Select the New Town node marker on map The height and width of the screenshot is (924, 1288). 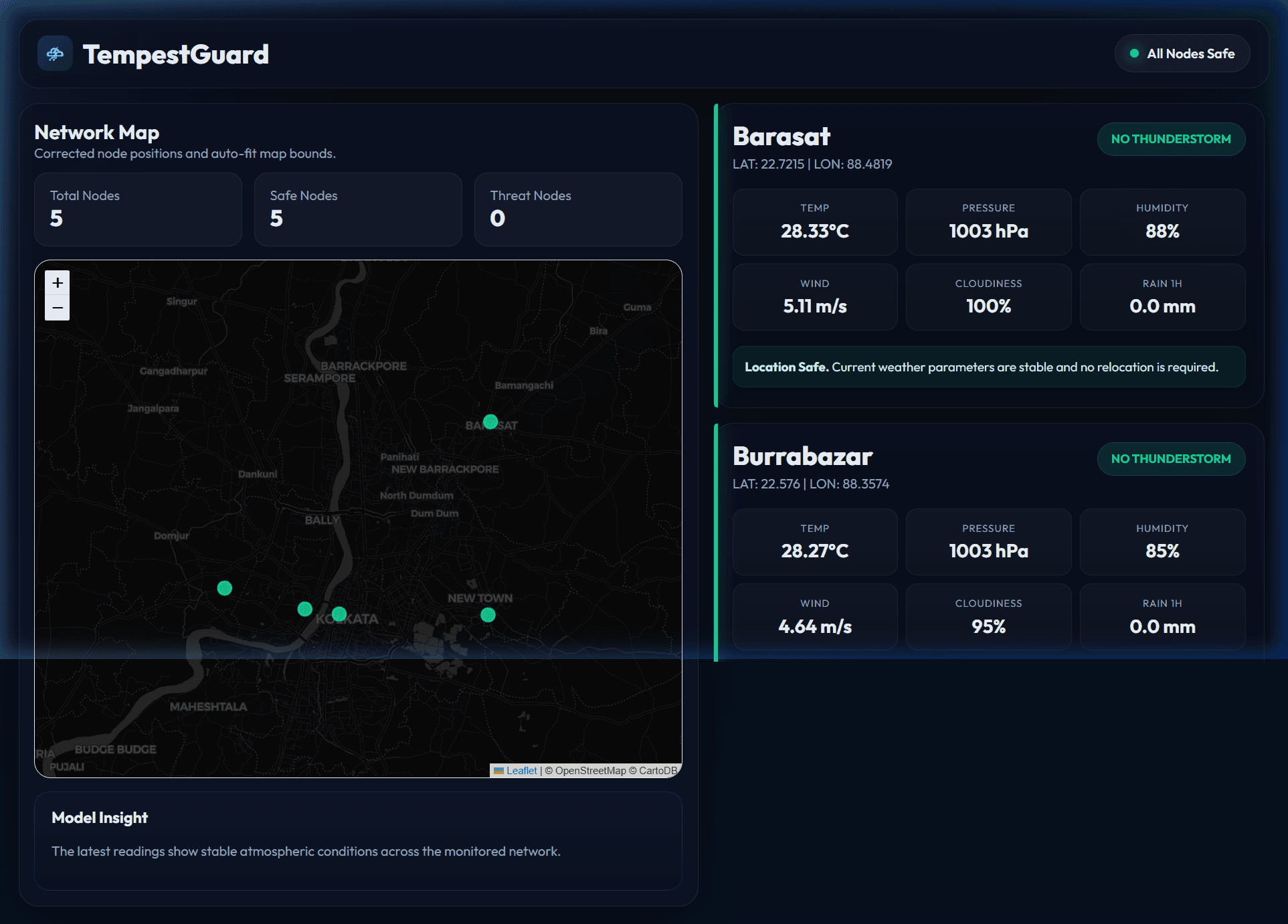488,615
